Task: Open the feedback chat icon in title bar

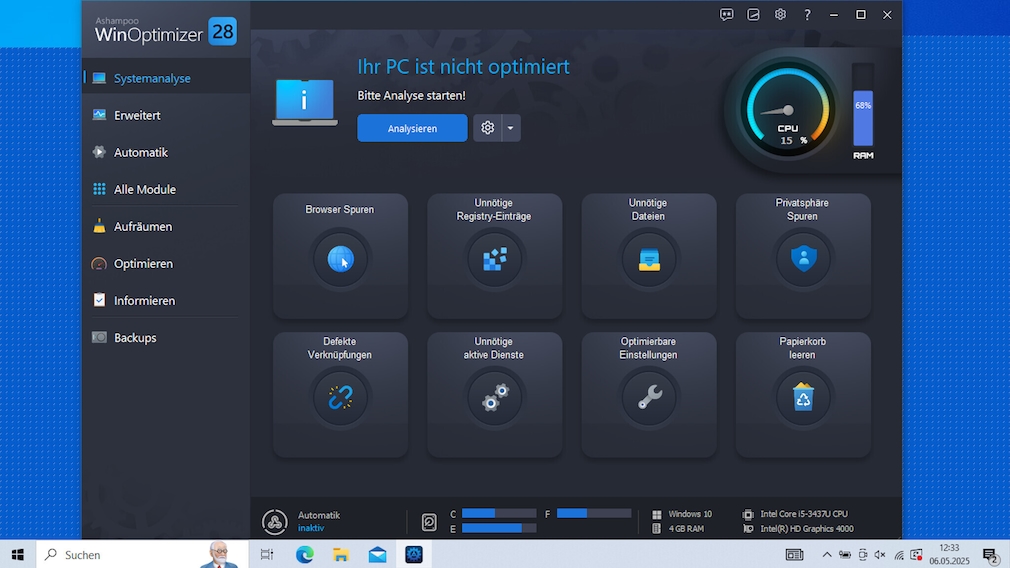Action: [727, 15]
